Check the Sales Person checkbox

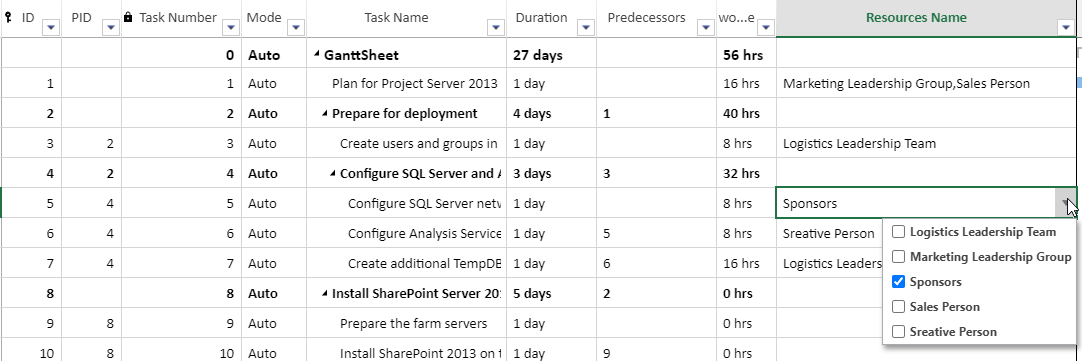(x=898, y=306)
